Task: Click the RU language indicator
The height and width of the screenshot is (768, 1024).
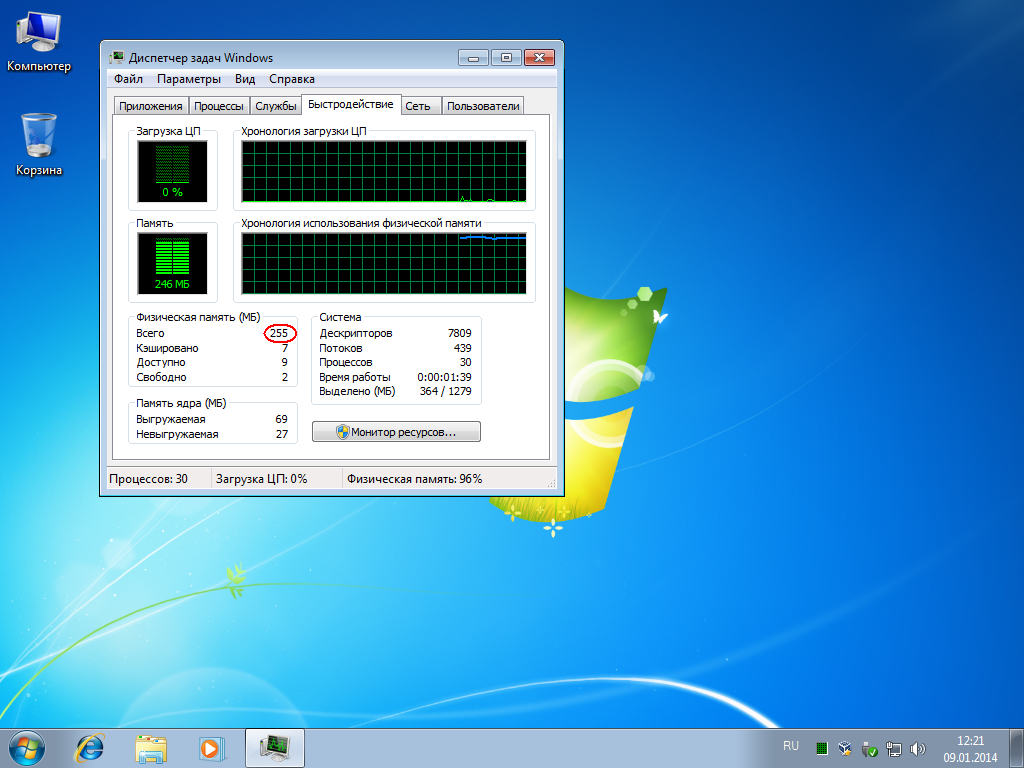Action: (791, 746)
